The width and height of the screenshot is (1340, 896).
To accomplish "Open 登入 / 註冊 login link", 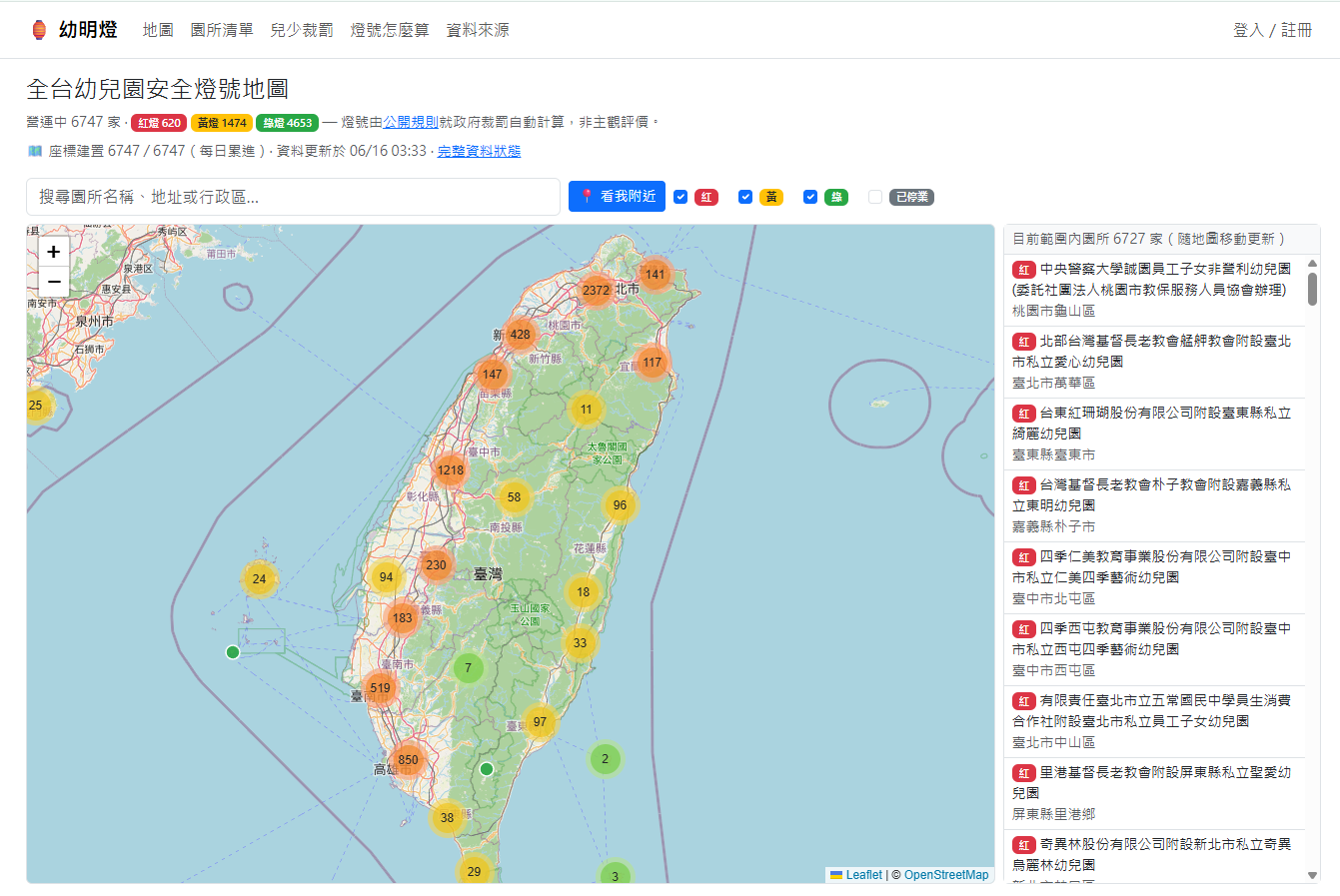I will coord(1272,30).
